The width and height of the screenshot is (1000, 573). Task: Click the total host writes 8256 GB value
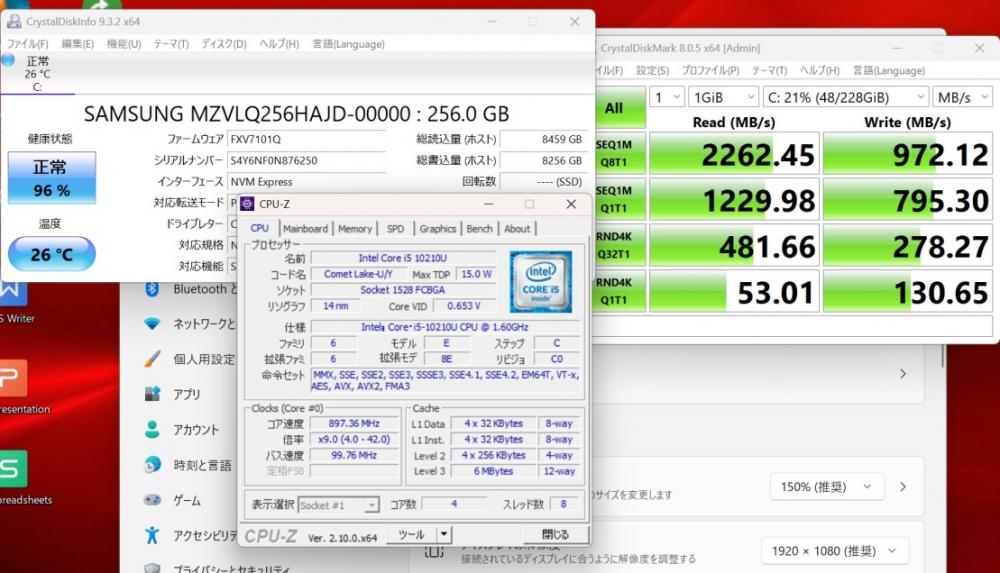pos(543,160)
